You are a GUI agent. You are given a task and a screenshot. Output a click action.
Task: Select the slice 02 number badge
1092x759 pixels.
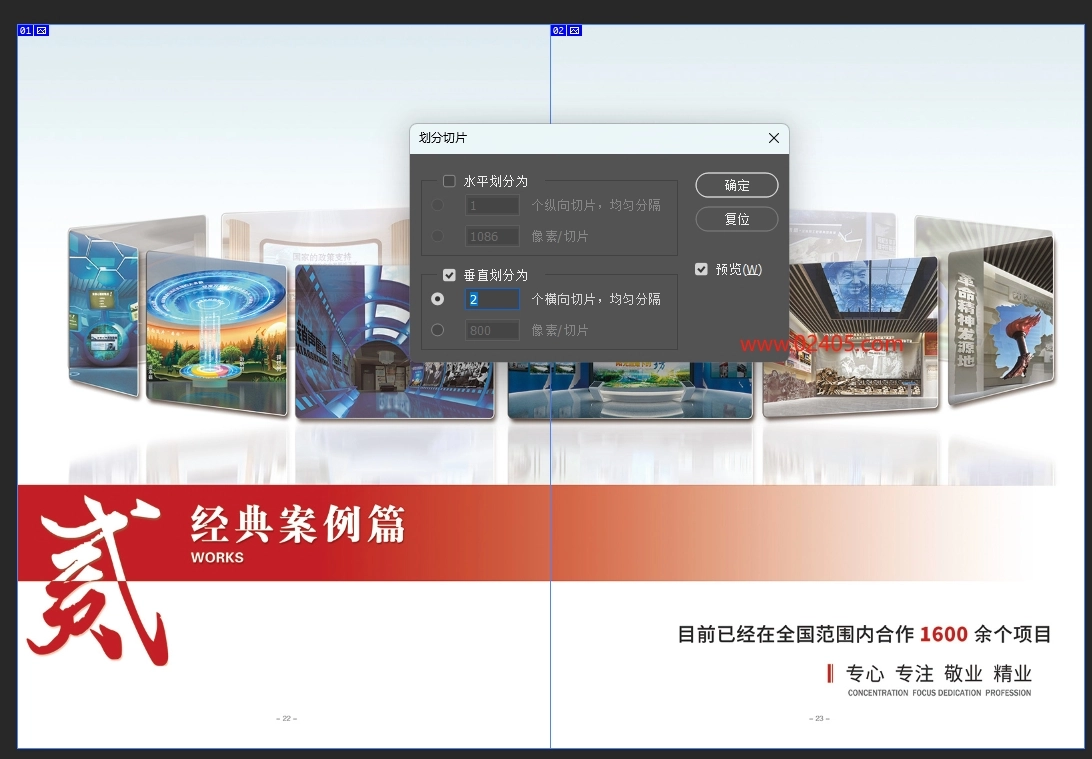pos(559,31)
